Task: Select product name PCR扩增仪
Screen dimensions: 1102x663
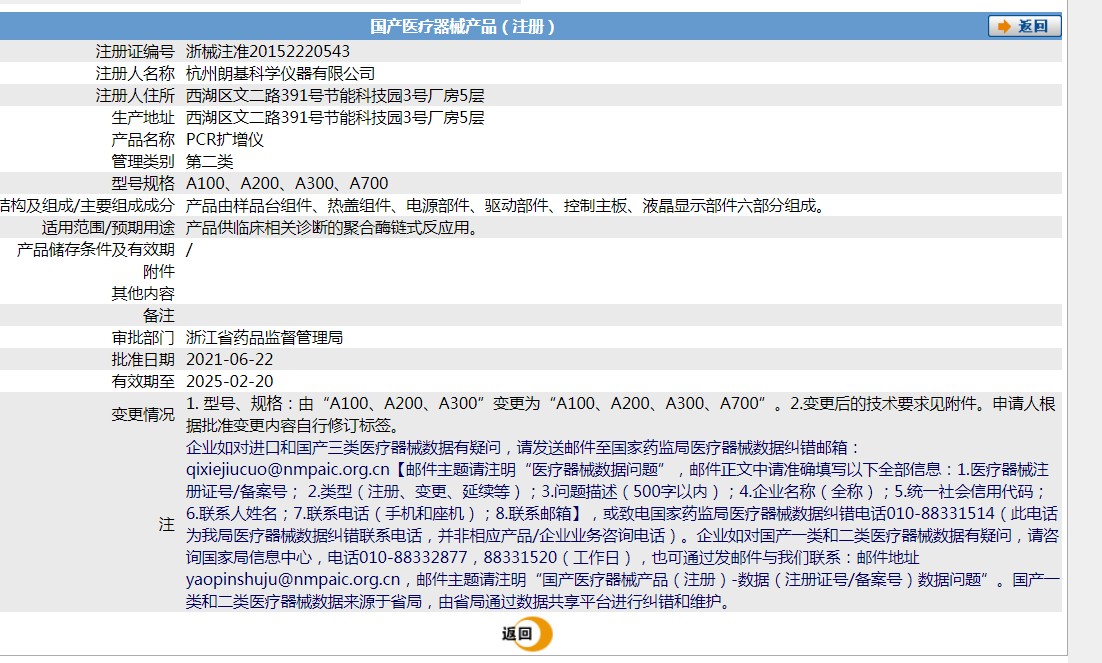Action: 225,139
